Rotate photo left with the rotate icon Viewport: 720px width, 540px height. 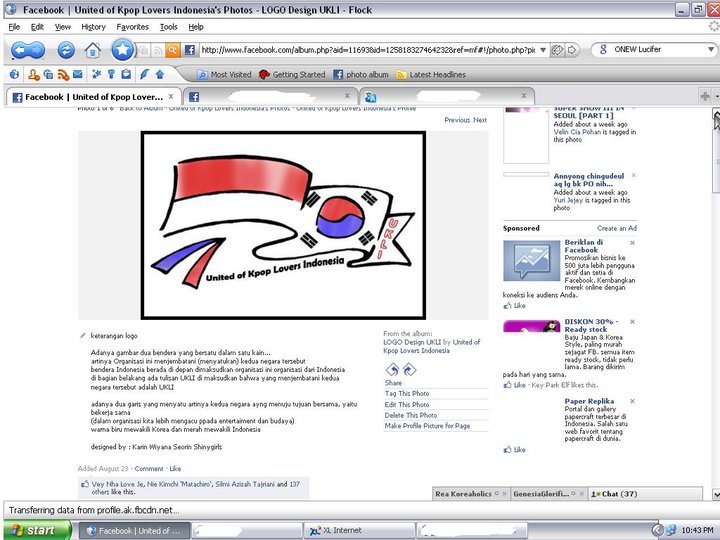(x=392, y=370)
